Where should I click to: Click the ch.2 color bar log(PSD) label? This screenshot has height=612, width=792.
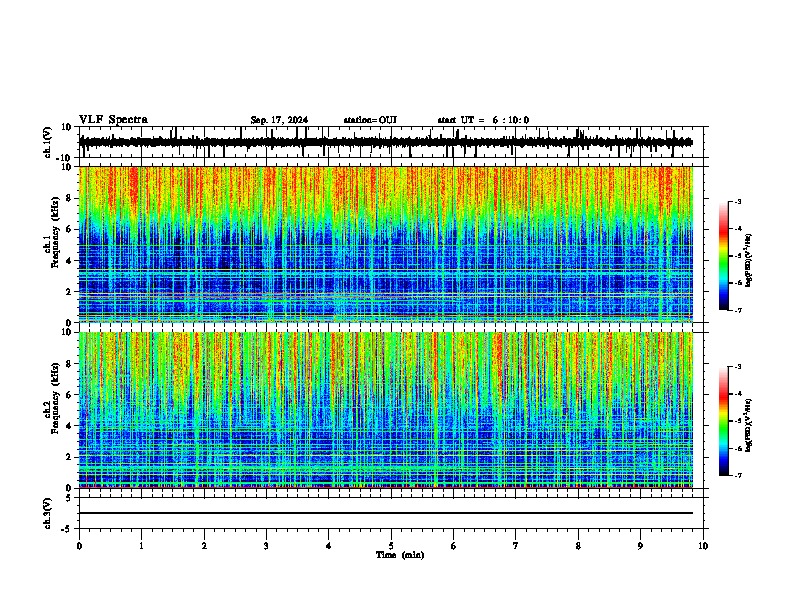(749, 426)
